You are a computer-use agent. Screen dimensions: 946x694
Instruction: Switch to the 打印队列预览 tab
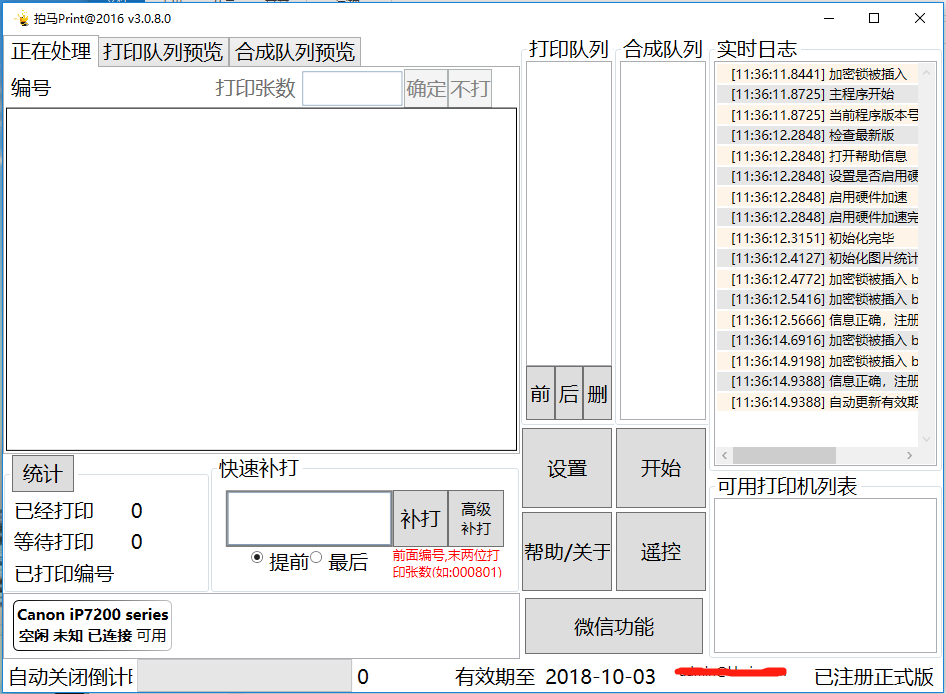click(163, 52)
